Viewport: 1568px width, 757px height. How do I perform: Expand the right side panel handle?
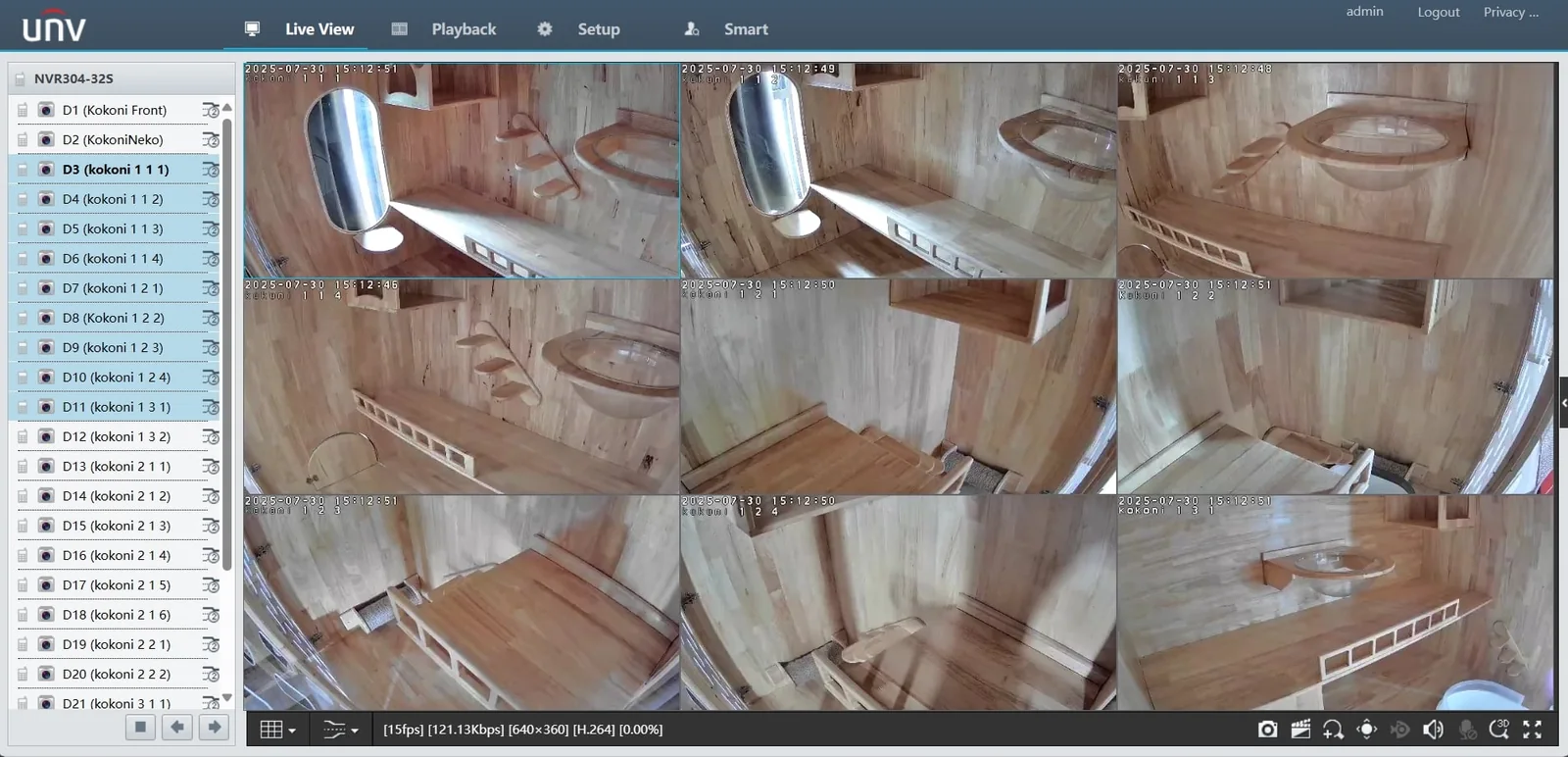(1563, 402)
